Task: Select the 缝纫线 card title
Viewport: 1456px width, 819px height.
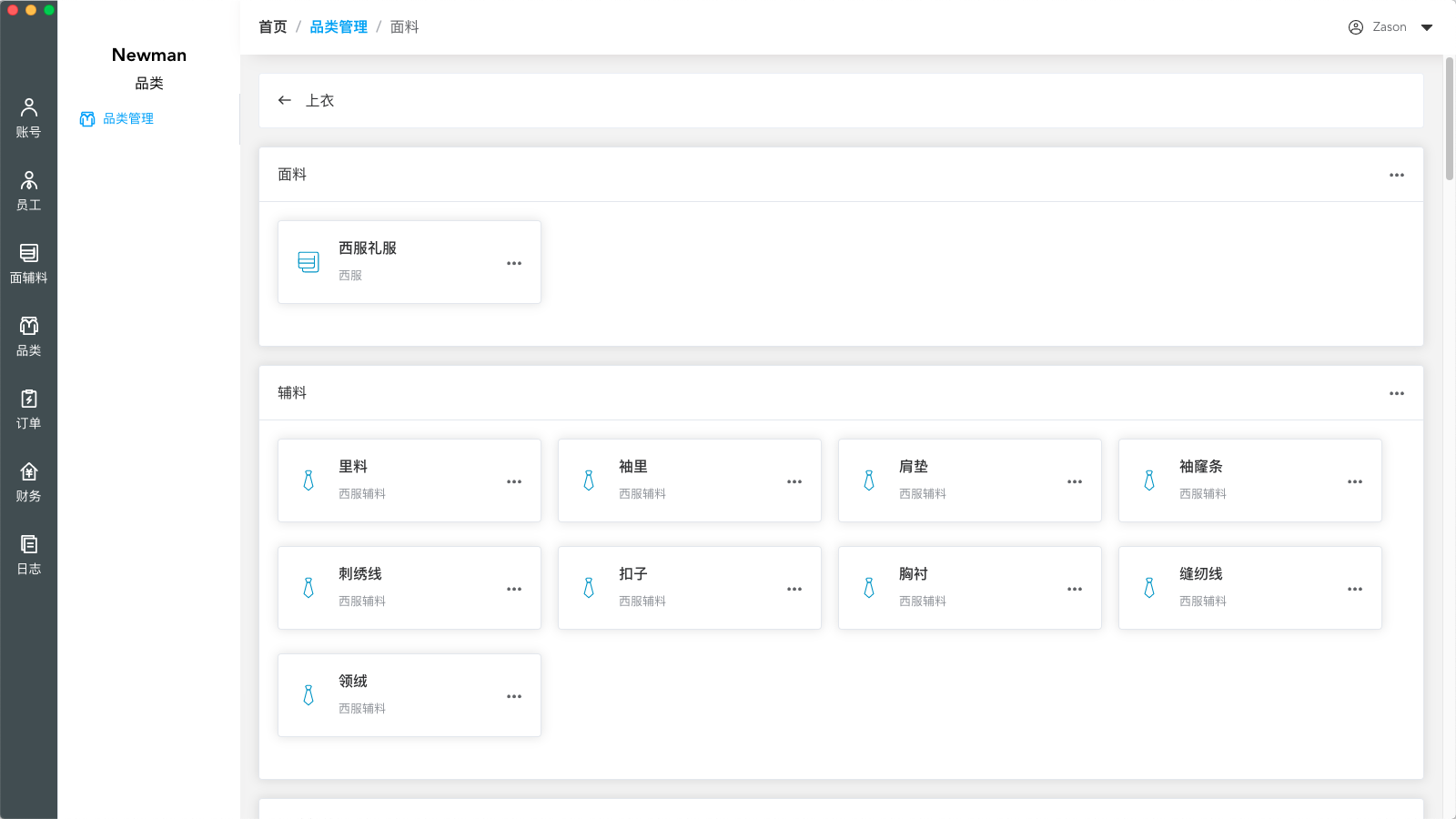Action: (1201, 574)
